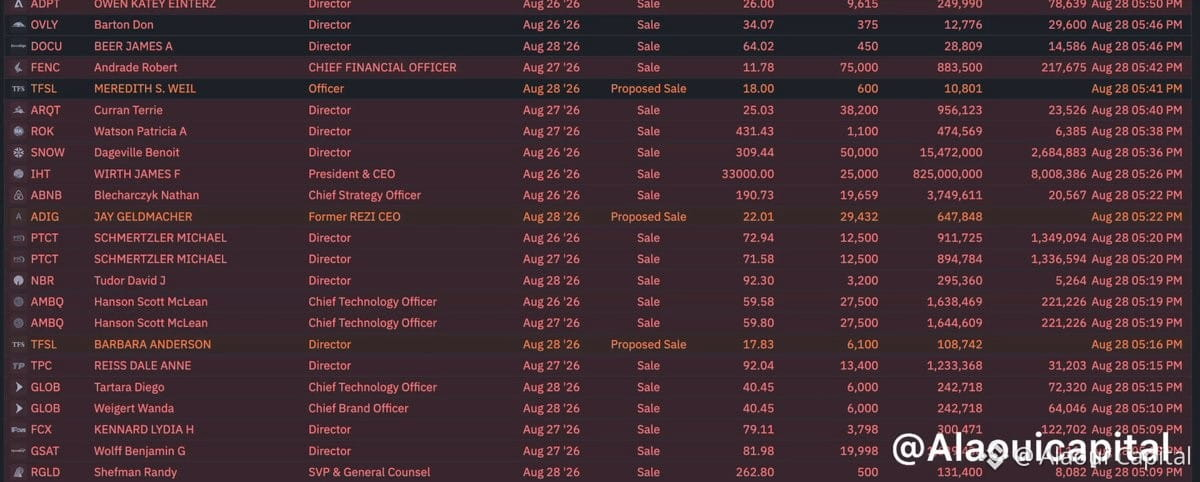Open the IHT ticker symbol
1200x482 pixels.
click(x=40, y=174)
